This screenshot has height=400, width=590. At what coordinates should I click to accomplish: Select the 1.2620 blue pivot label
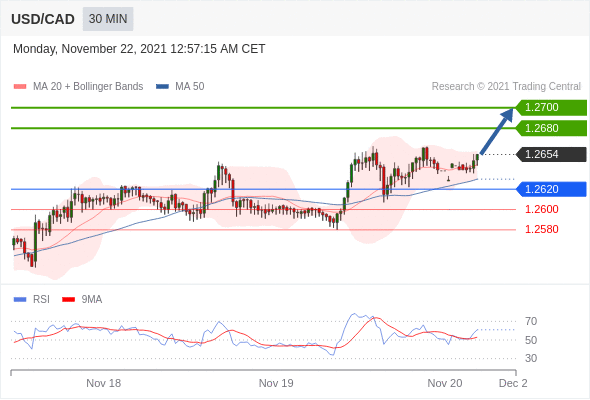551,189
